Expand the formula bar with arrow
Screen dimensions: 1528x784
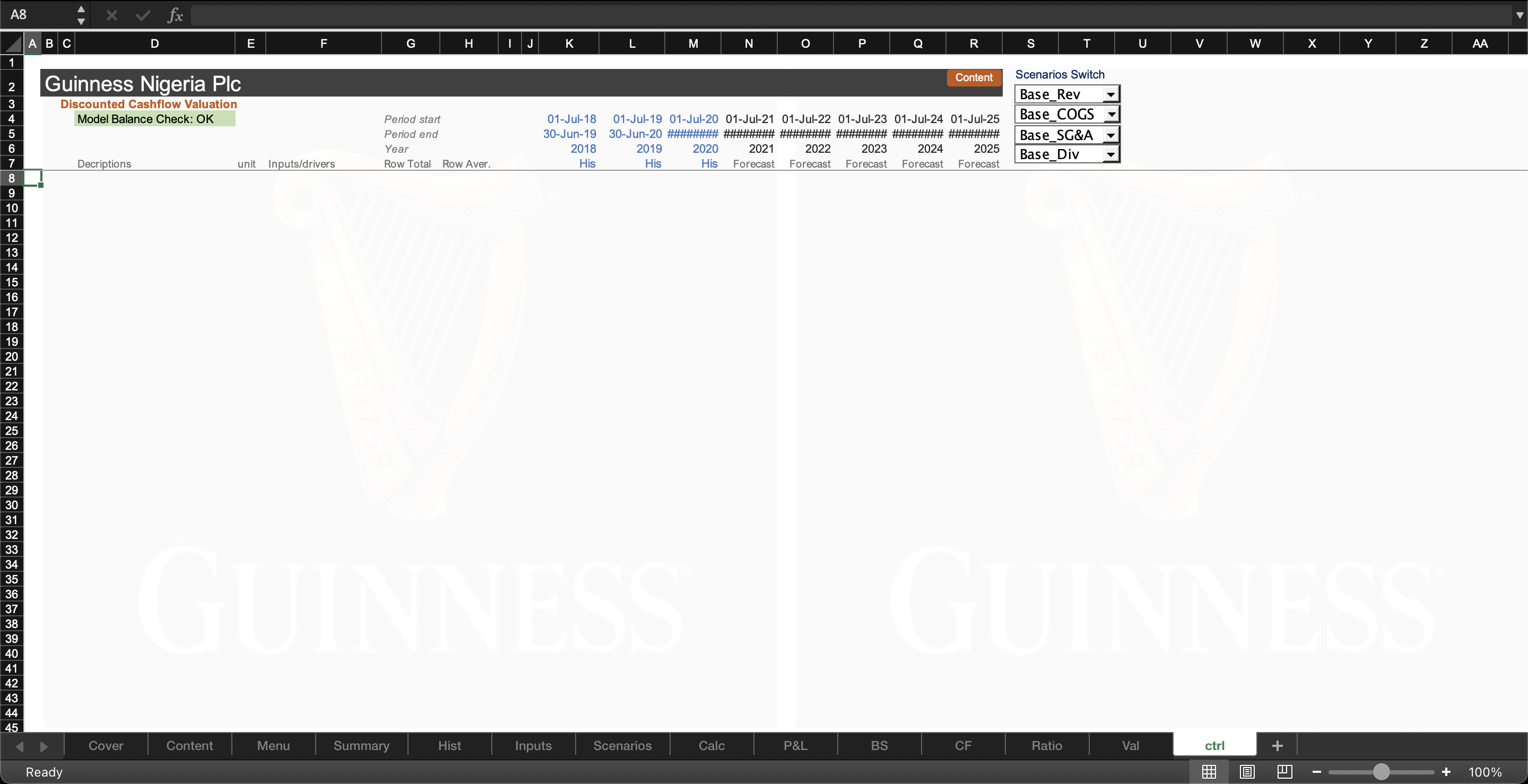[x=1519, y=15]
